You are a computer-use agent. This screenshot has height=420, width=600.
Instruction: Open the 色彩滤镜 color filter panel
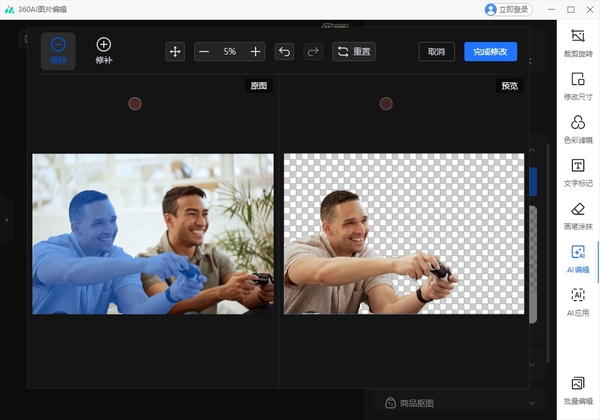click(x=577, y=128)
